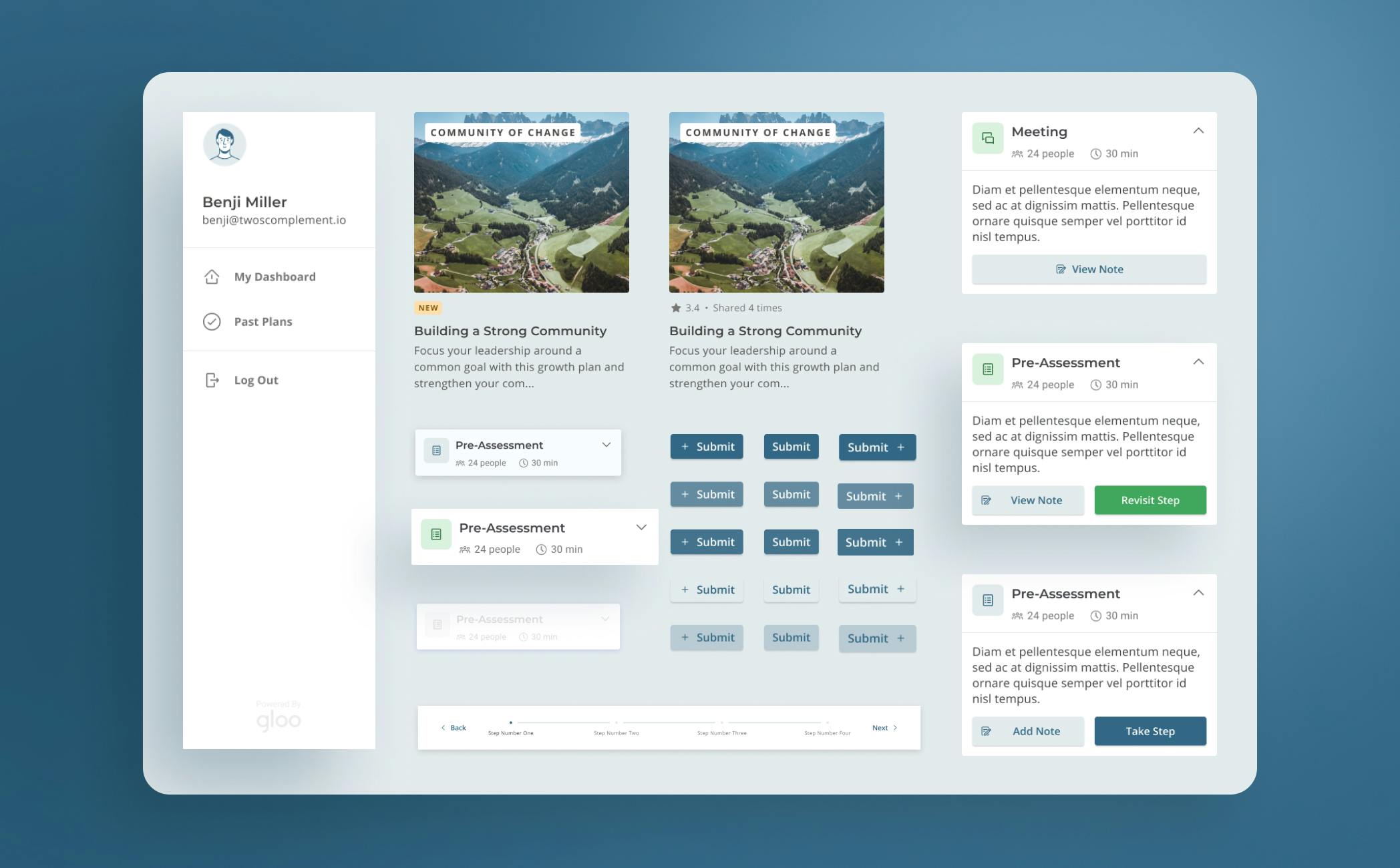Click the Revisit Step button
The width and height of the screenshot is (1400, 868).
tap(1149, 500)
